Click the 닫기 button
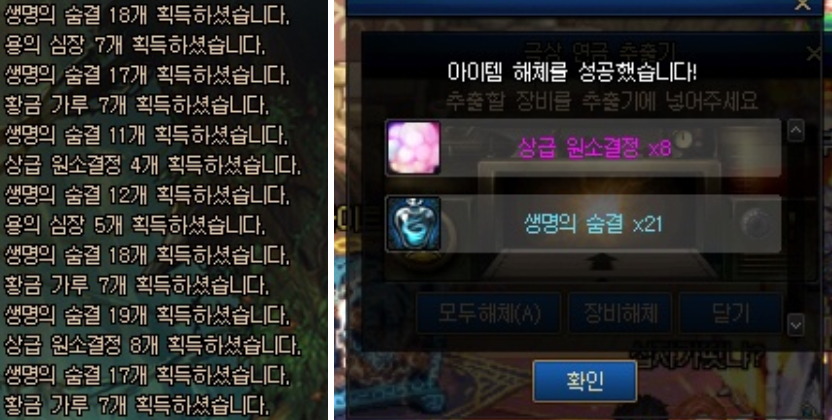 coord(731,313)
